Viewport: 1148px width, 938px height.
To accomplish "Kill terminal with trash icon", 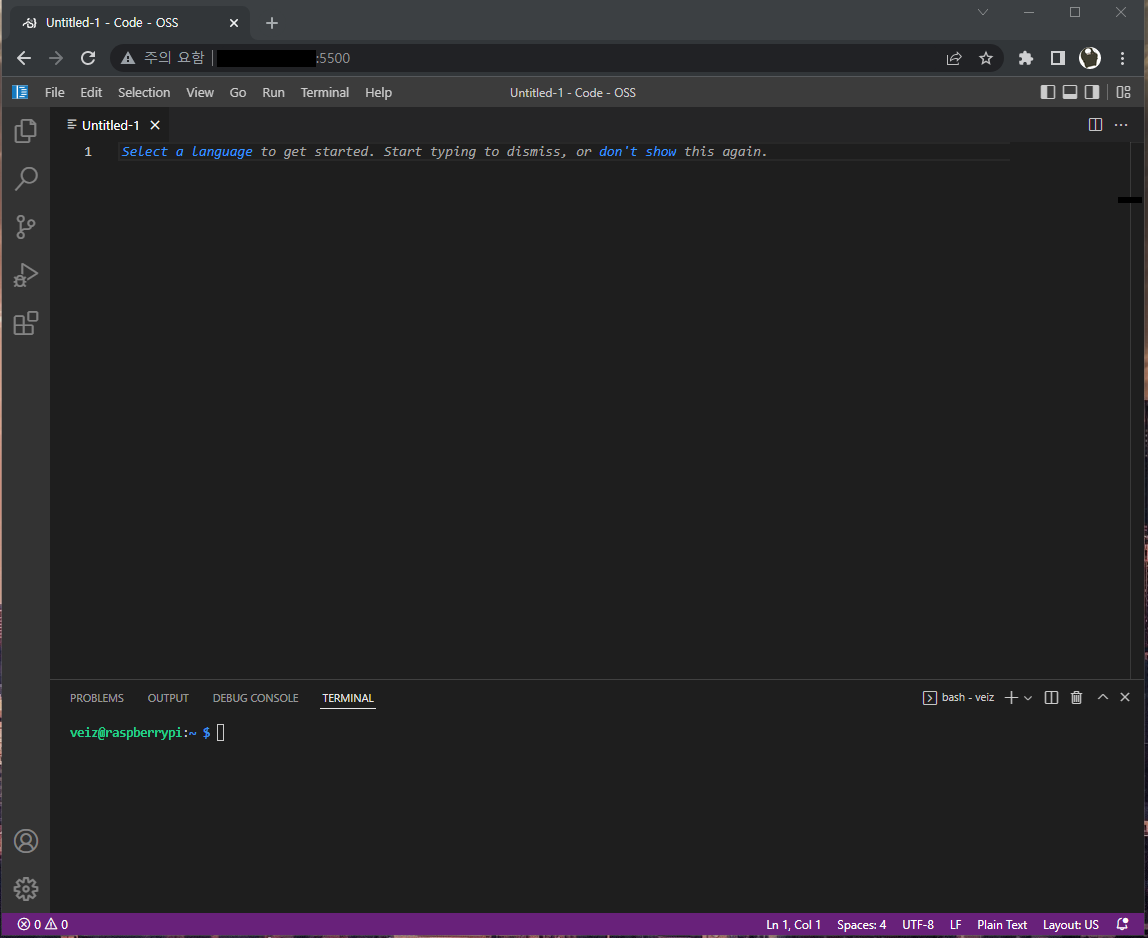I will click(x=1076, y=698).
